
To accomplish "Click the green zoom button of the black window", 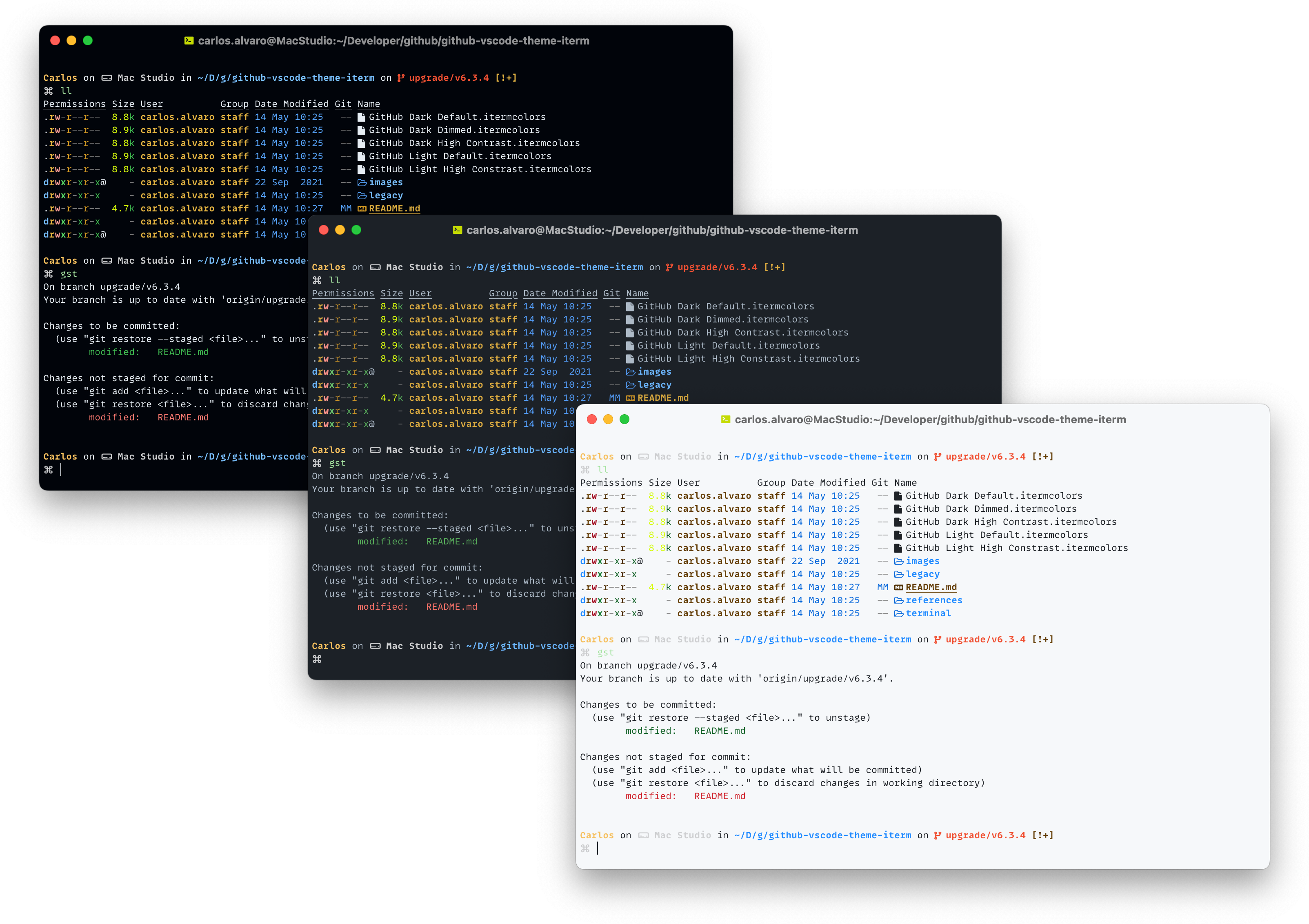I will point(88,40).
